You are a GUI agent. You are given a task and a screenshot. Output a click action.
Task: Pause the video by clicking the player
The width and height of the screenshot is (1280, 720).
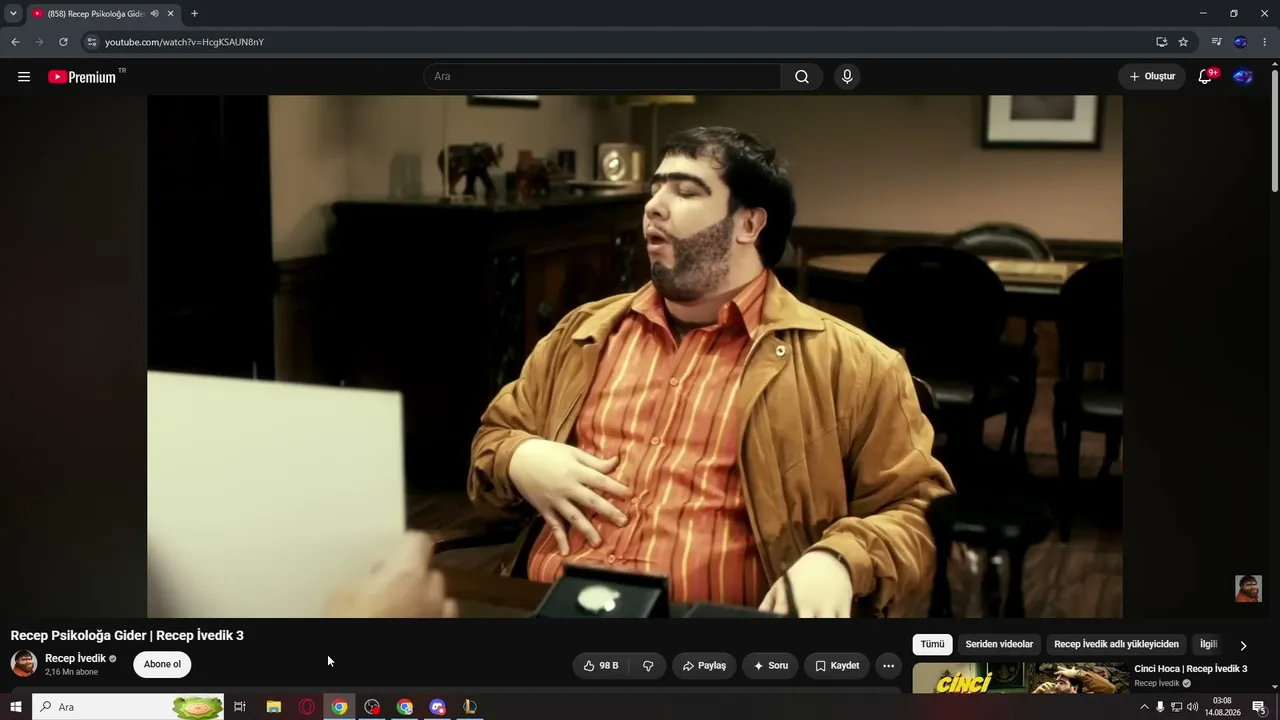click(x=635, y=356)
